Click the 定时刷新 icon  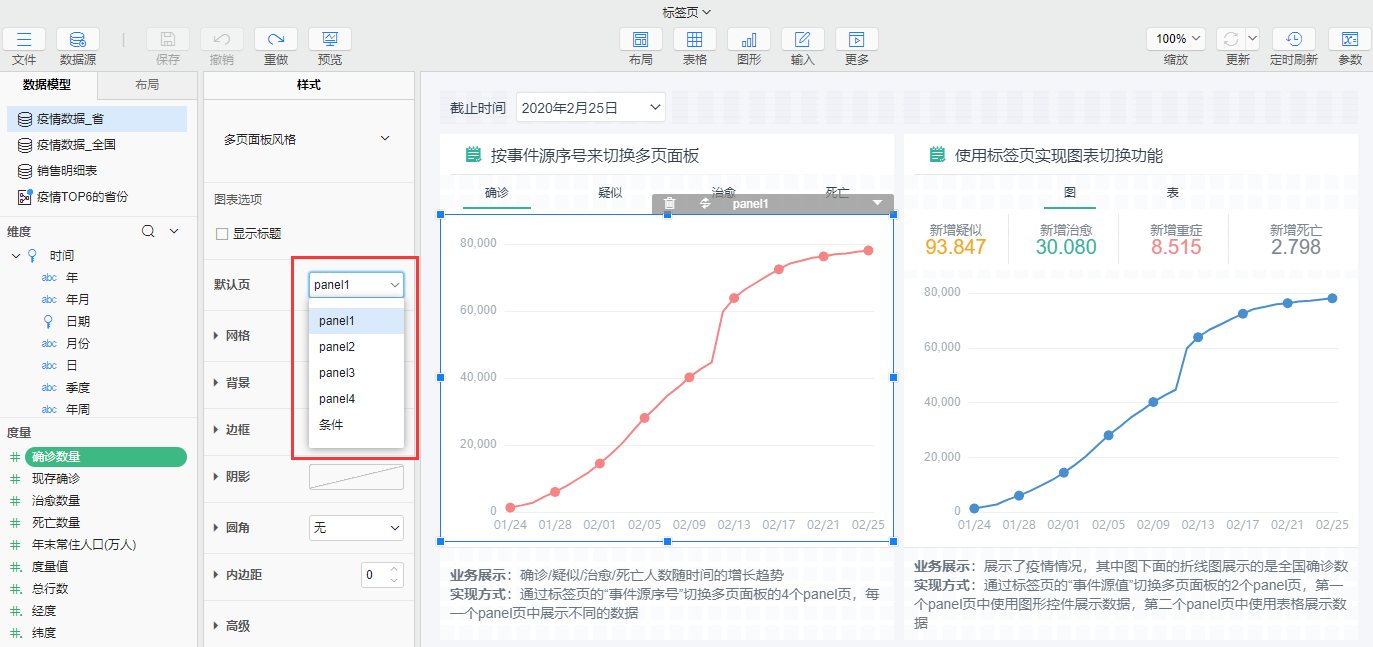(x=1293, y=40)
